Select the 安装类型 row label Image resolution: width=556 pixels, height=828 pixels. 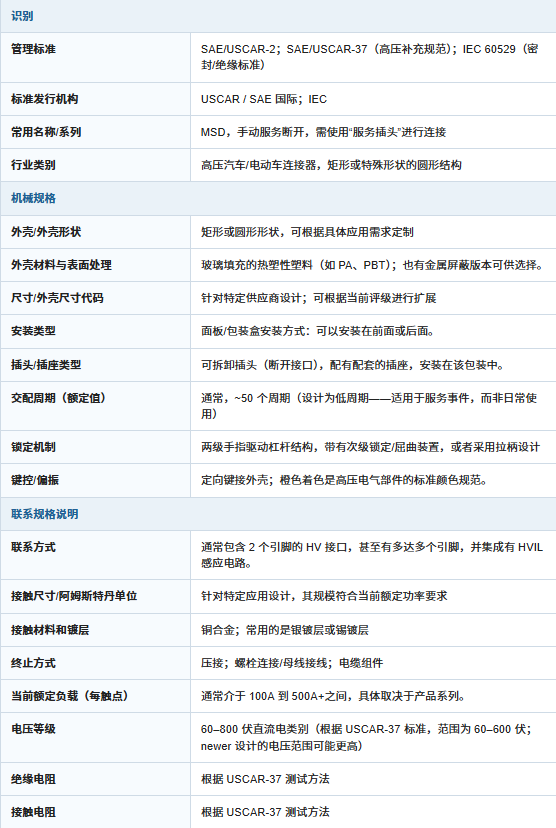pos(33,331)
